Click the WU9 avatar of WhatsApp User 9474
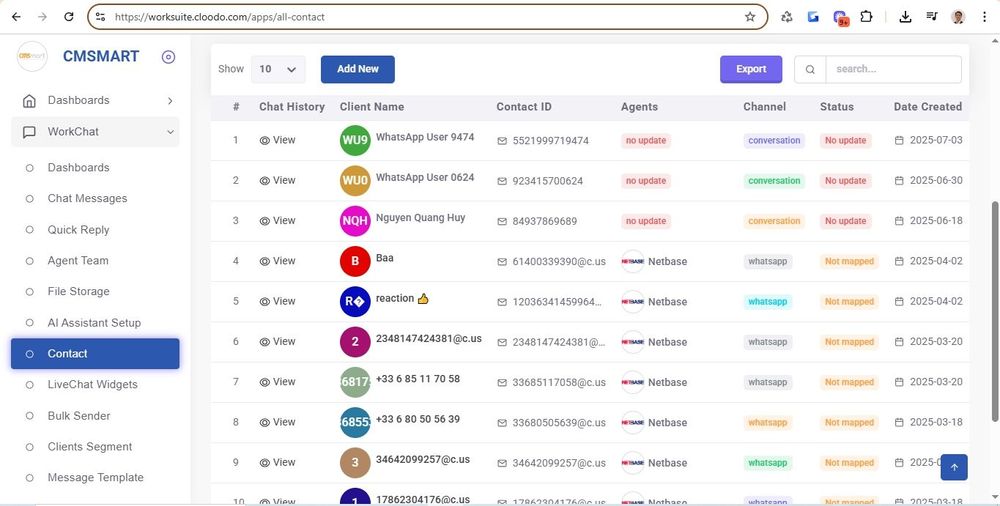 pyautogui.click(x=355, y=141)
